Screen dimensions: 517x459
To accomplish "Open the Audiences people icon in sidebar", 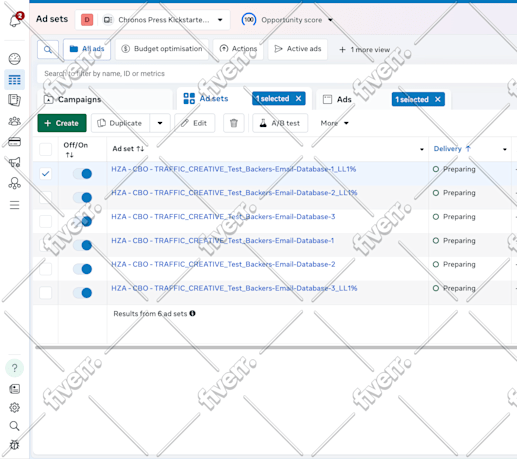I will click(x=14, y=121).
